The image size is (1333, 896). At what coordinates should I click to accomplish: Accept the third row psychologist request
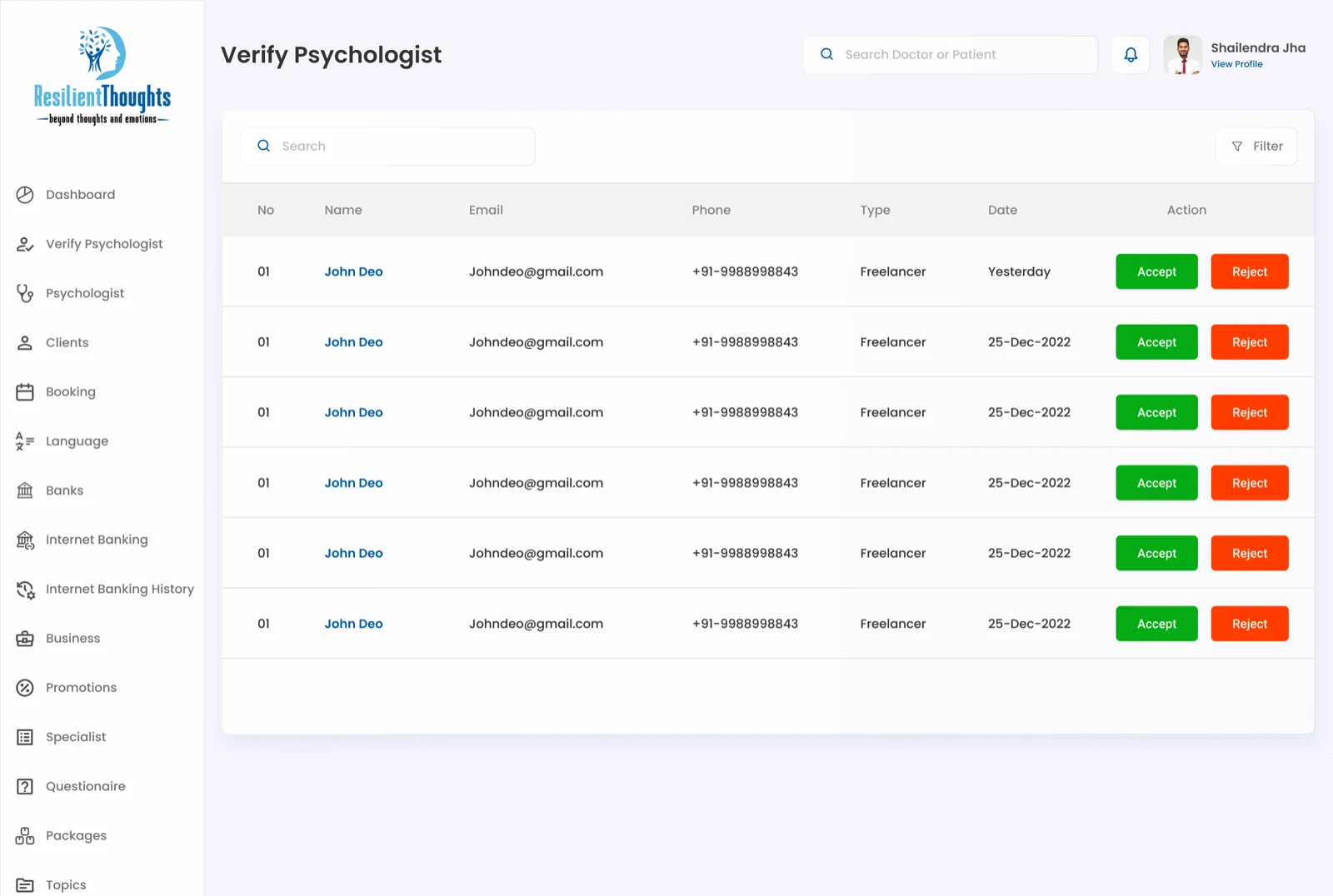(x=1156, y=412)
